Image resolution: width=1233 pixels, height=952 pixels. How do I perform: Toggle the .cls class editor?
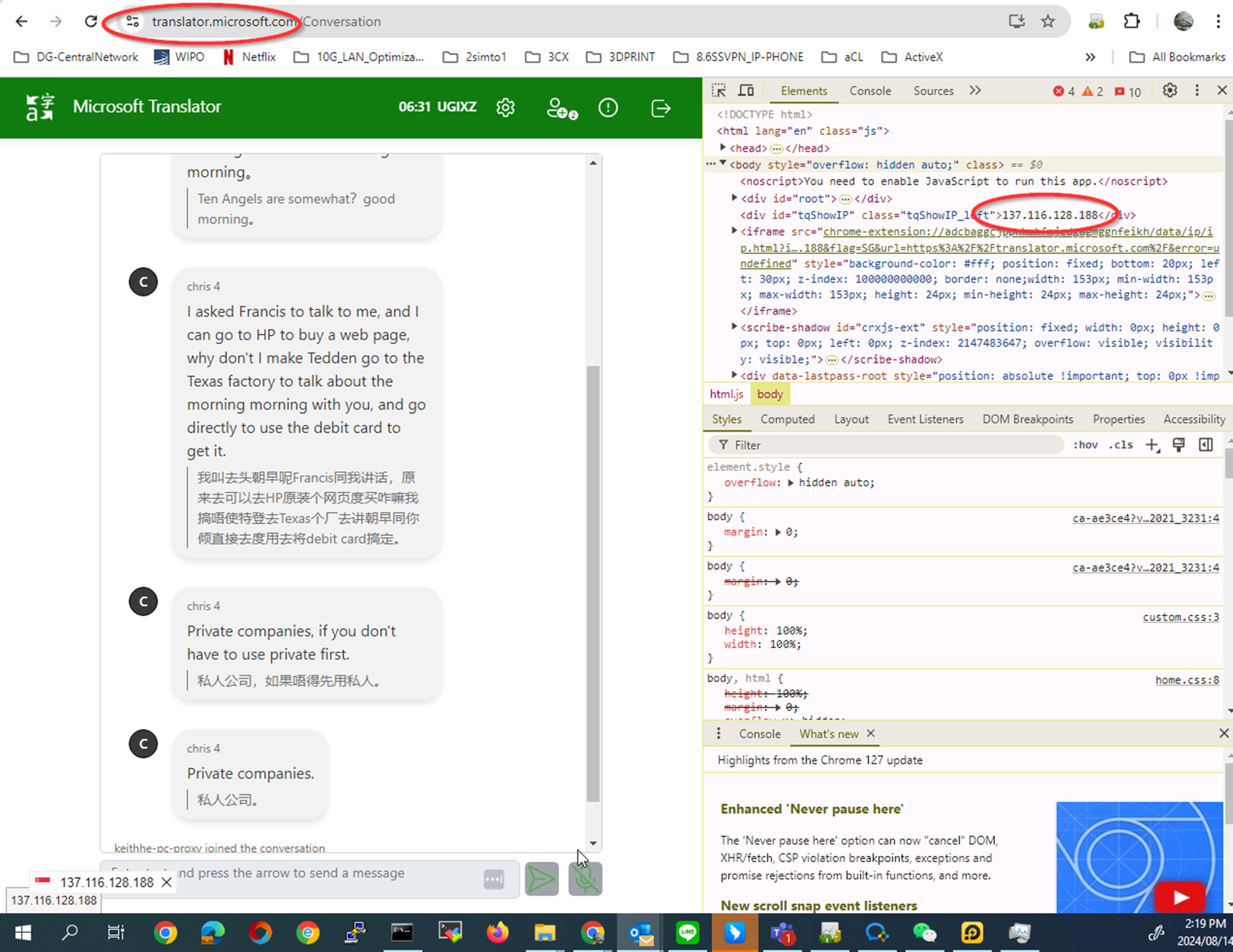click(x=1121, y=445)
